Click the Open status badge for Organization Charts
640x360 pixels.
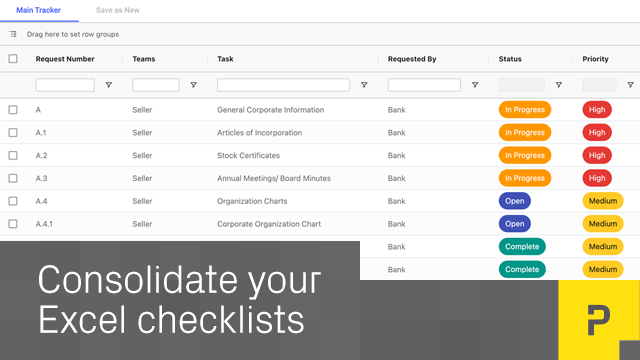[x=515, y=201]
